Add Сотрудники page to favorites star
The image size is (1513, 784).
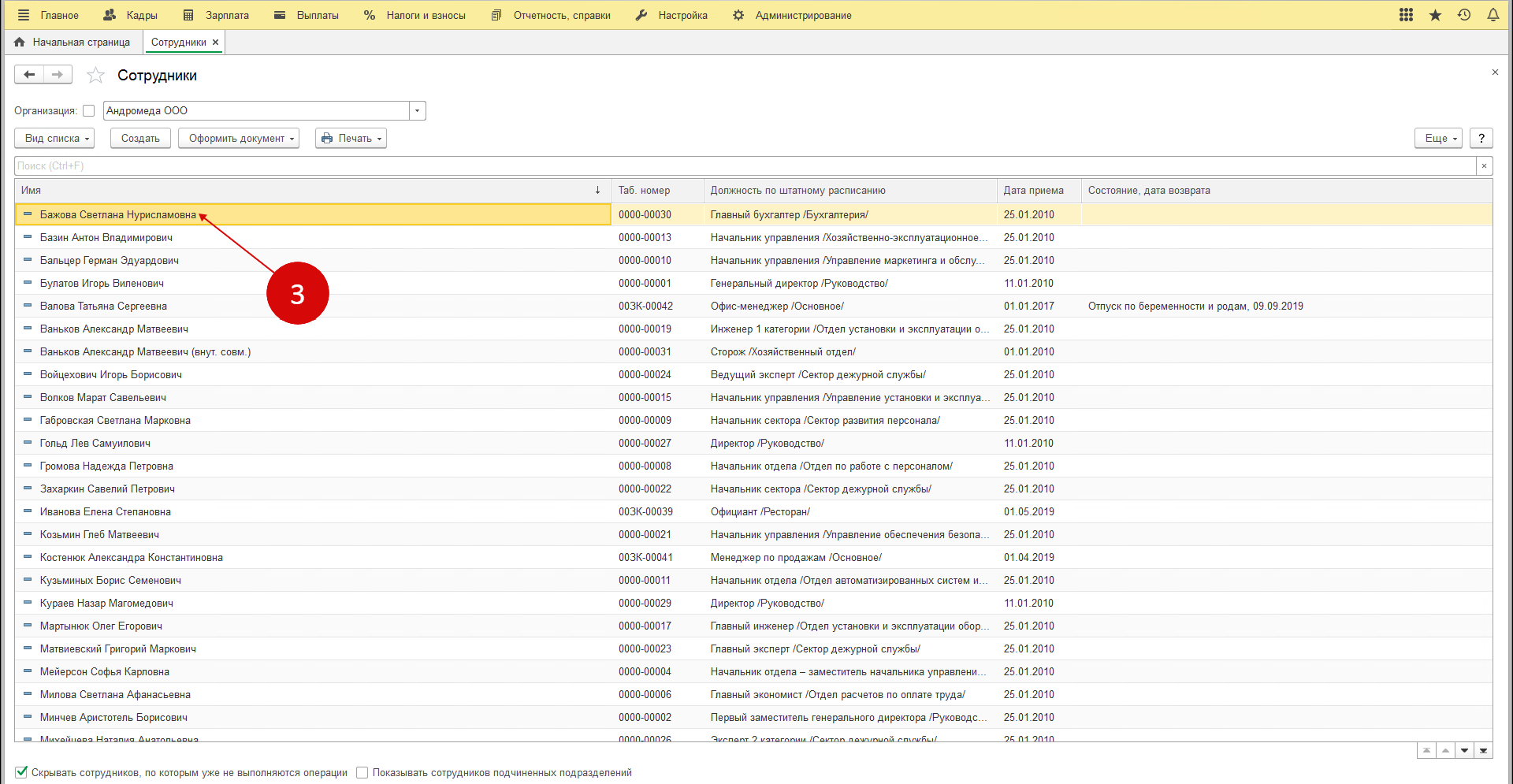[95, 75]
